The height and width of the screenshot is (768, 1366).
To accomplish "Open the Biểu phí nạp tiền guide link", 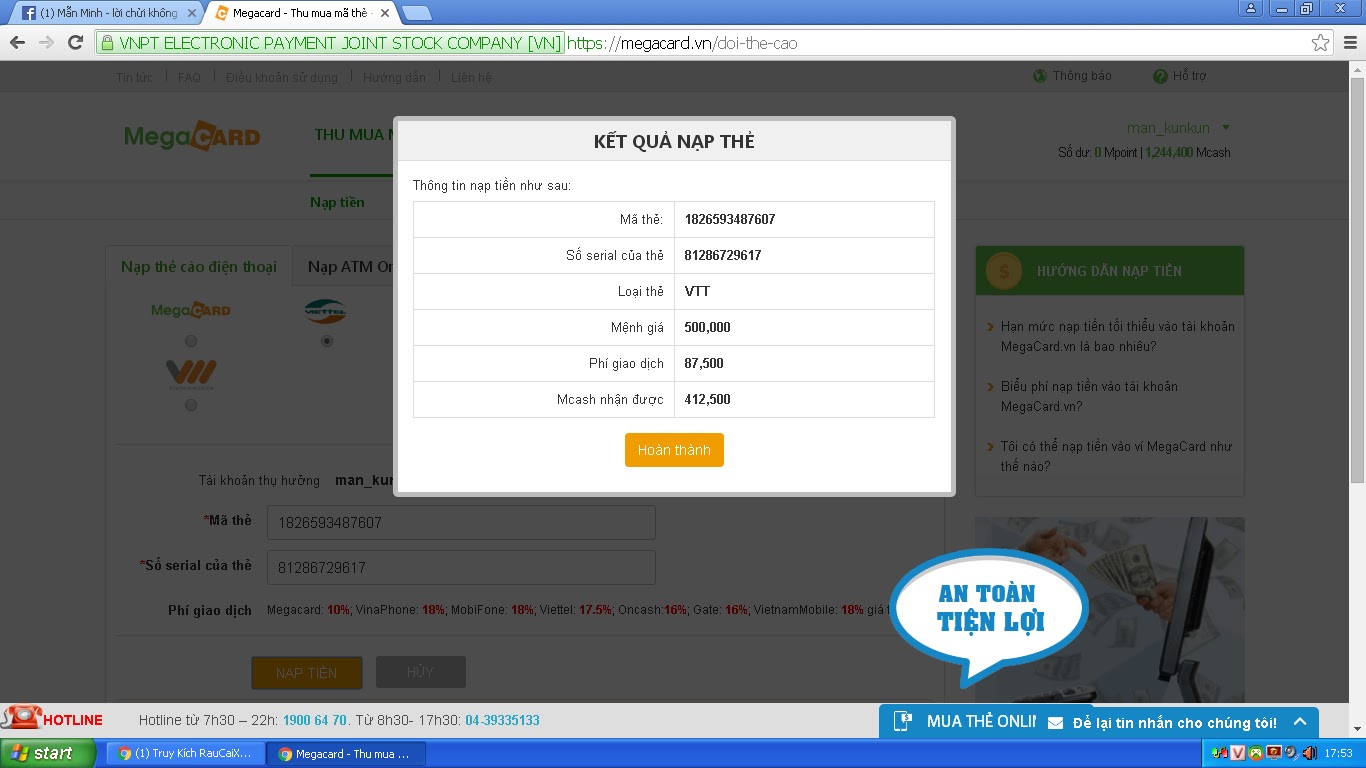I will pyautogui.click(x=1089, y=396).
